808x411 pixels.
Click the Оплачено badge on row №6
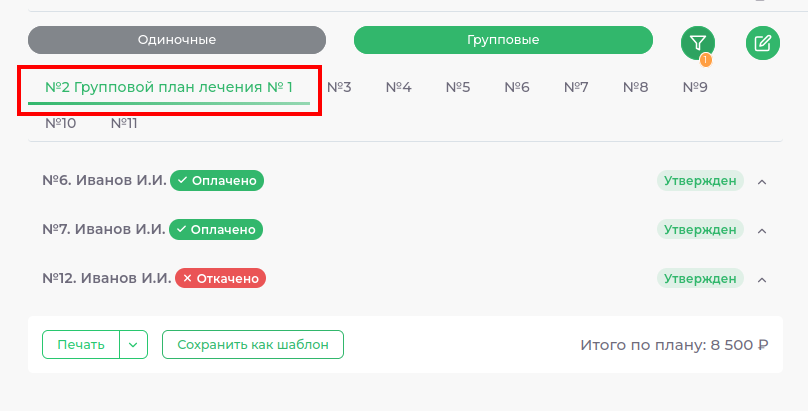click(216, 181)
